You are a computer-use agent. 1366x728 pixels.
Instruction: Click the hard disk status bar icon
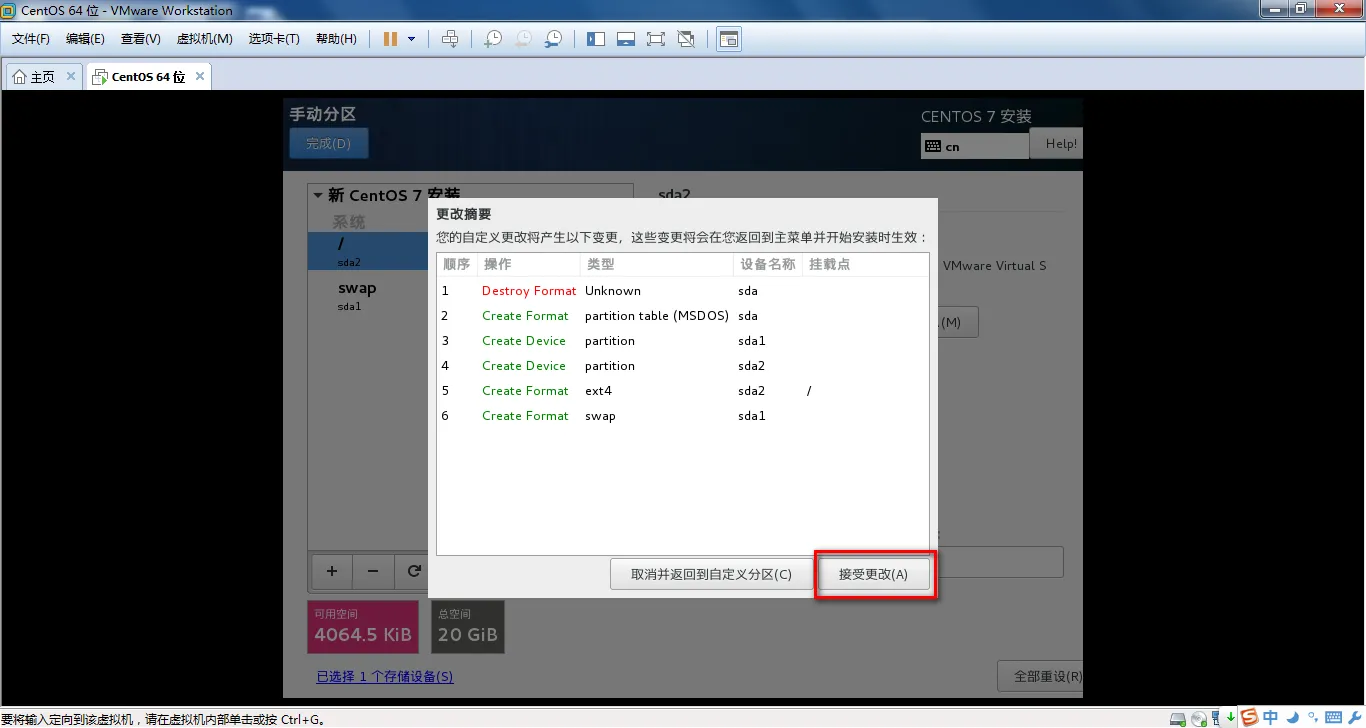[1178, 718]
